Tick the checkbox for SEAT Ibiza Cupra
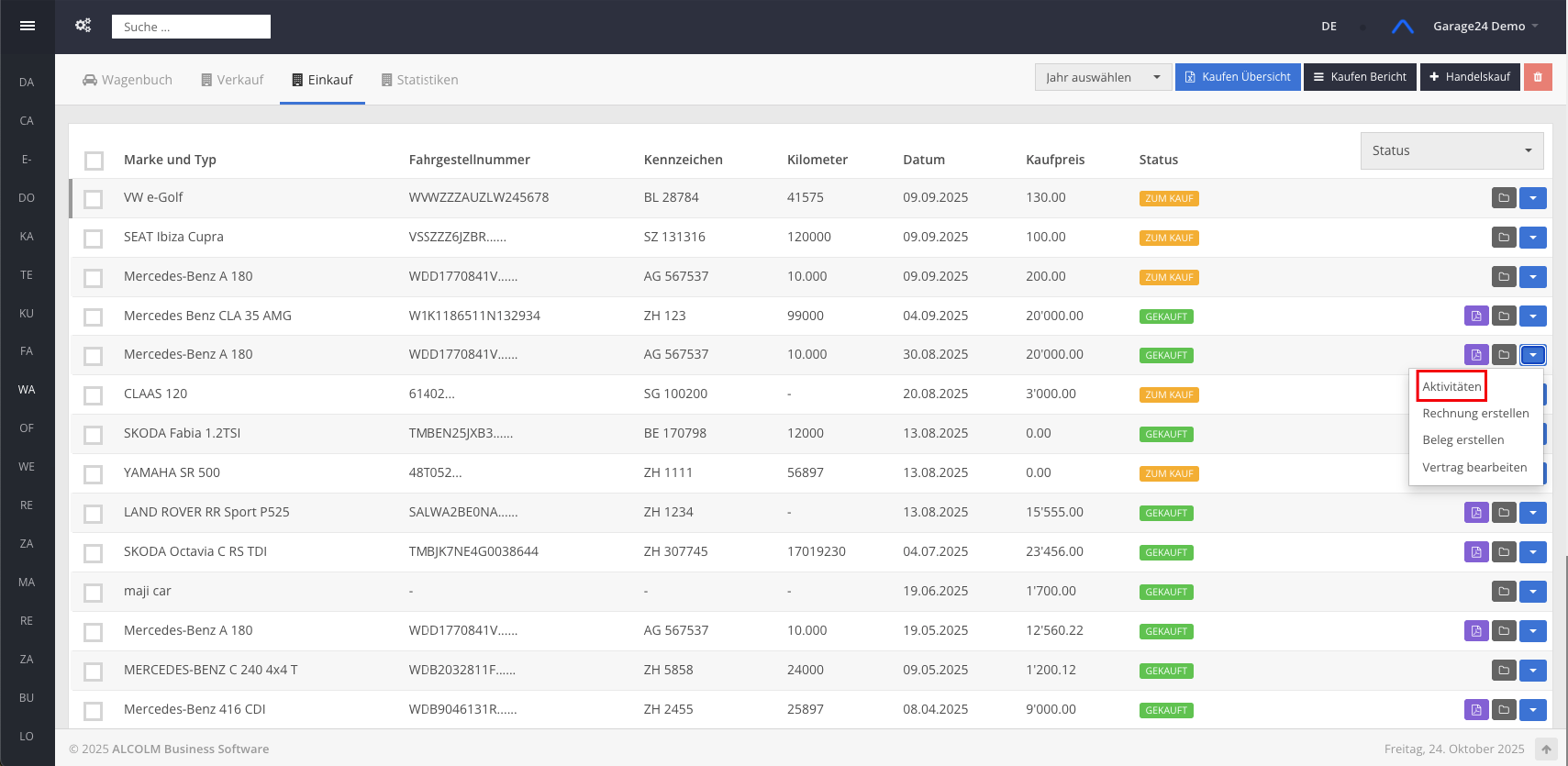This screenshot has height=766, width=1568. [x=93, y=239]
